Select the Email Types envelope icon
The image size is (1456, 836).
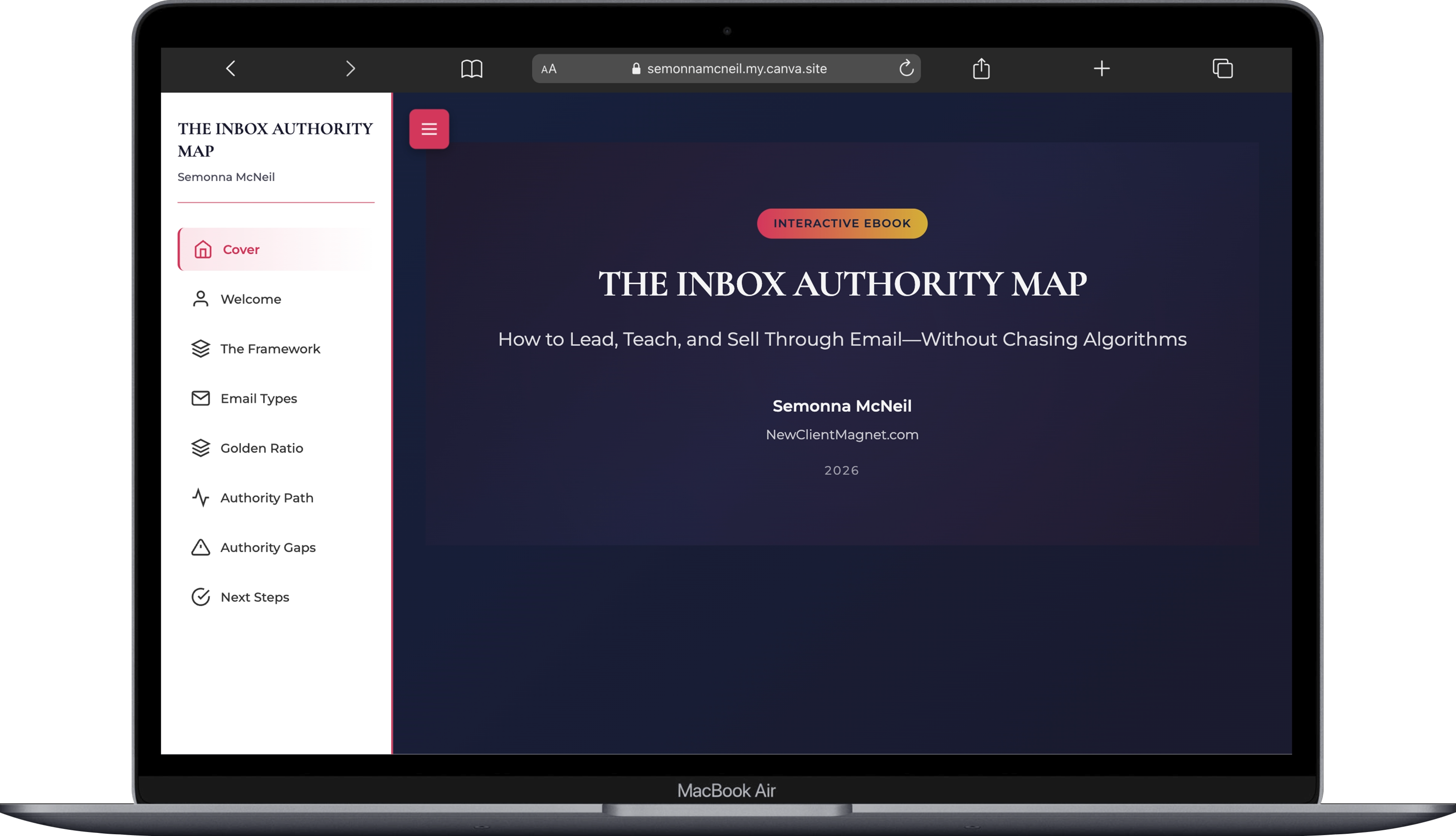tap(200, 398)
